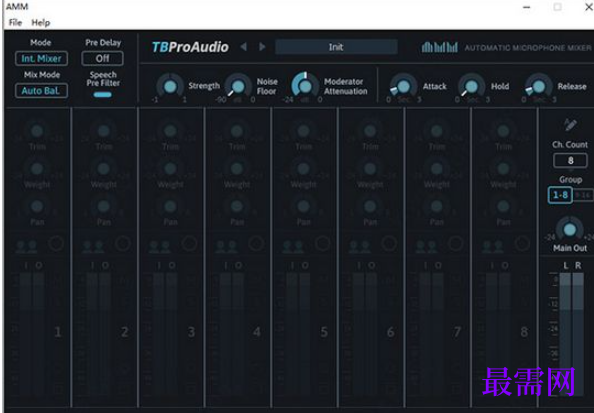This screenshot has width=594, height=413.
Task: Click channel 8 Trim knob
Action: pyautogui.click(x=503, y=131)
